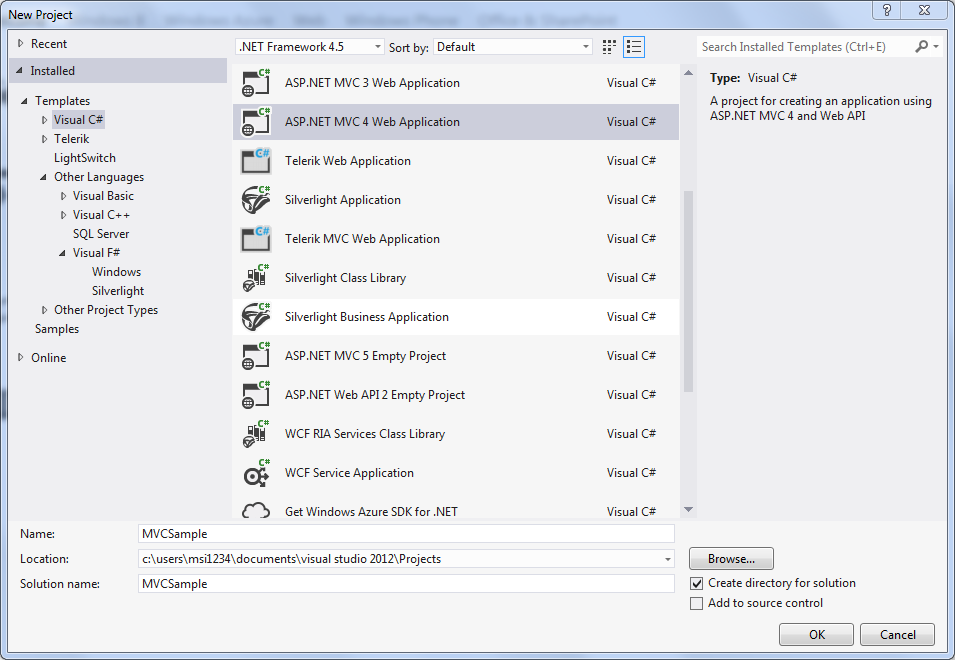This screenshot has width=955, height=660.
Task: Click the Telerik MVC Web Application icon
Action: coord(256,239)
